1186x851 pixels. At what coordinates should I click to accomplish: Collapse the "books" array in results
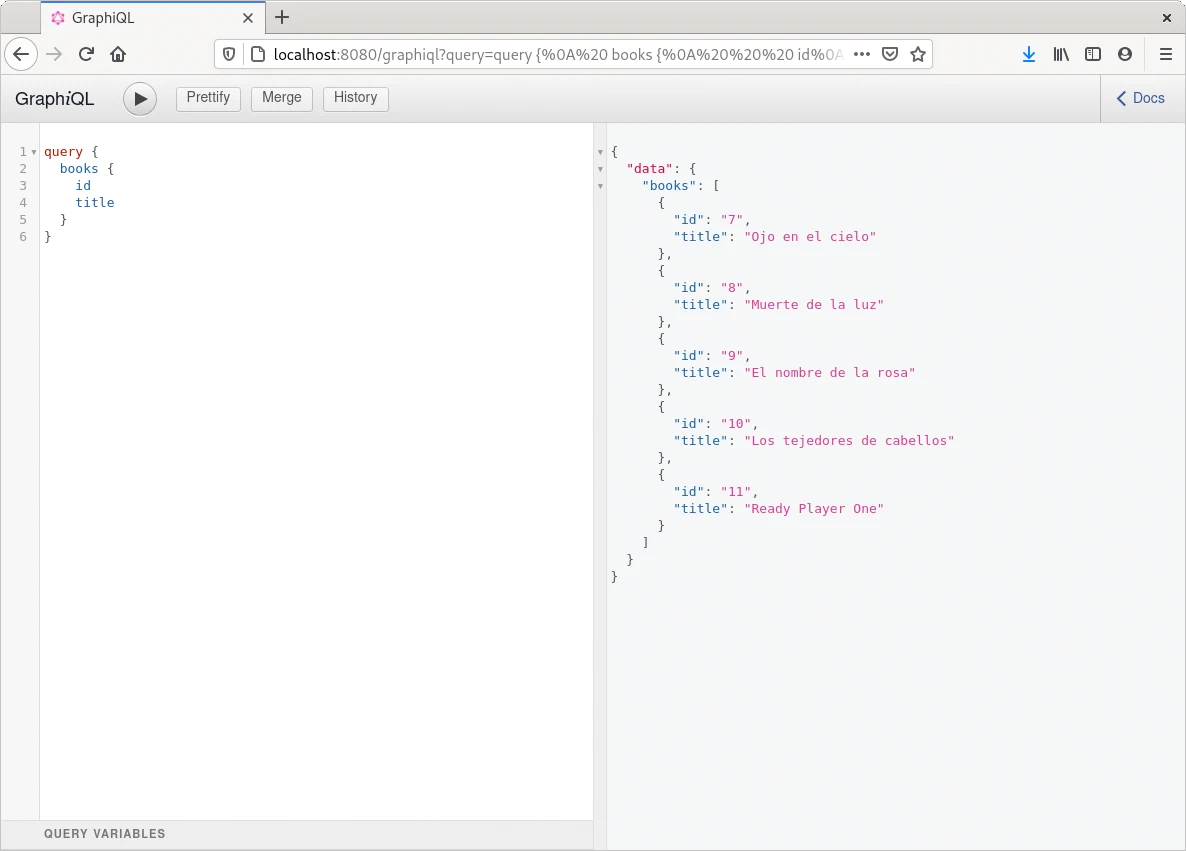tap(601, 186)
